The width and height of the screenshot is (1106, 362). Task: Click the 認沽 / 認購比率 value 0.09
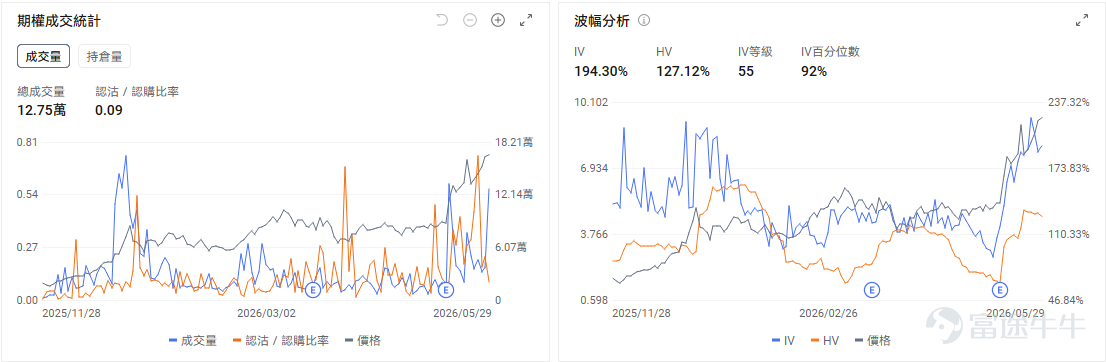click(x=109, y=109)
